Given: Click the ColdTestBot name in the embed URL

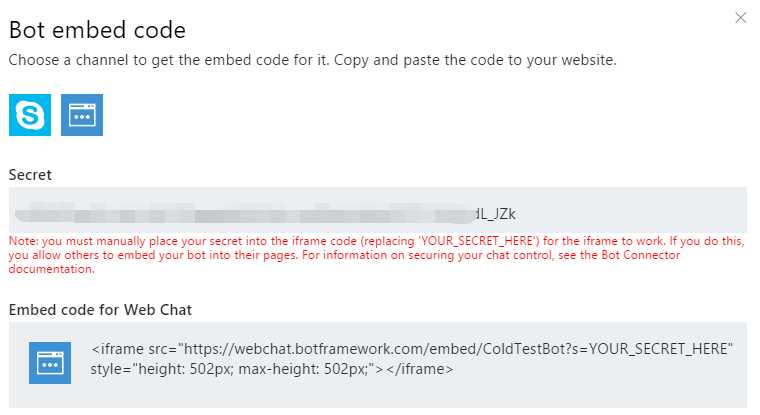Looking at the screenshot, I should click(527, 349).
